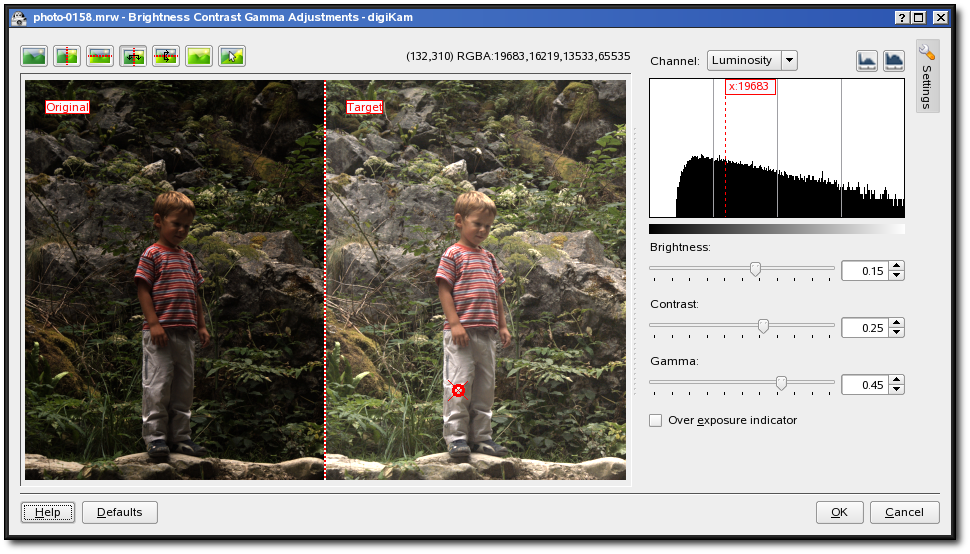Select horizontal split duplicate preview mode
The height and width of the screenshot is (554, 970).
pyautogui.click(x=166, y=56)
